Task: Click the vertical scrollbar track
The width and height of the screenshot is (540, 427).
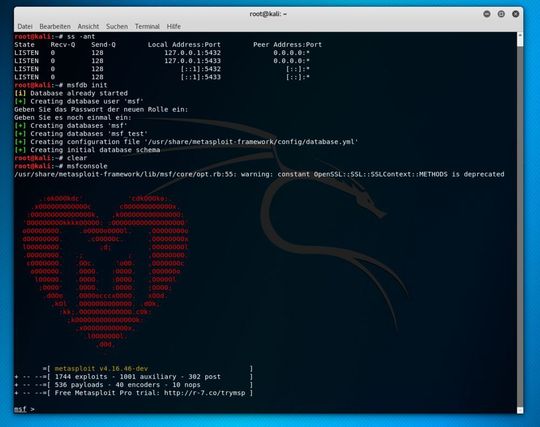Action: click(520, 227)
